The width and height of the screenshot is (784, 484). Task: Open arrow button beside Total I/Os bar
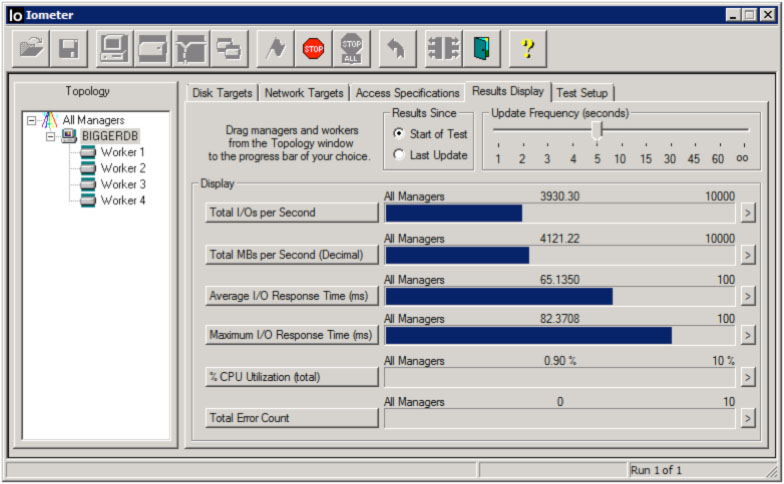(x=748, y=213)
